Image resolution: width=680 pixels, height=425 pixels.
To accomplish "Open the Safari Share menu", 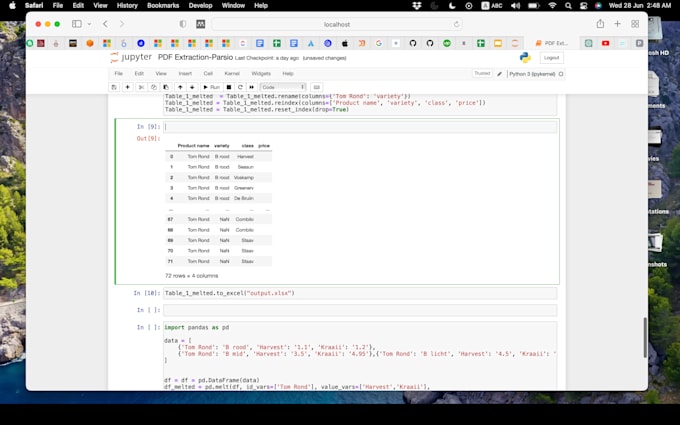I will [600, 24].
